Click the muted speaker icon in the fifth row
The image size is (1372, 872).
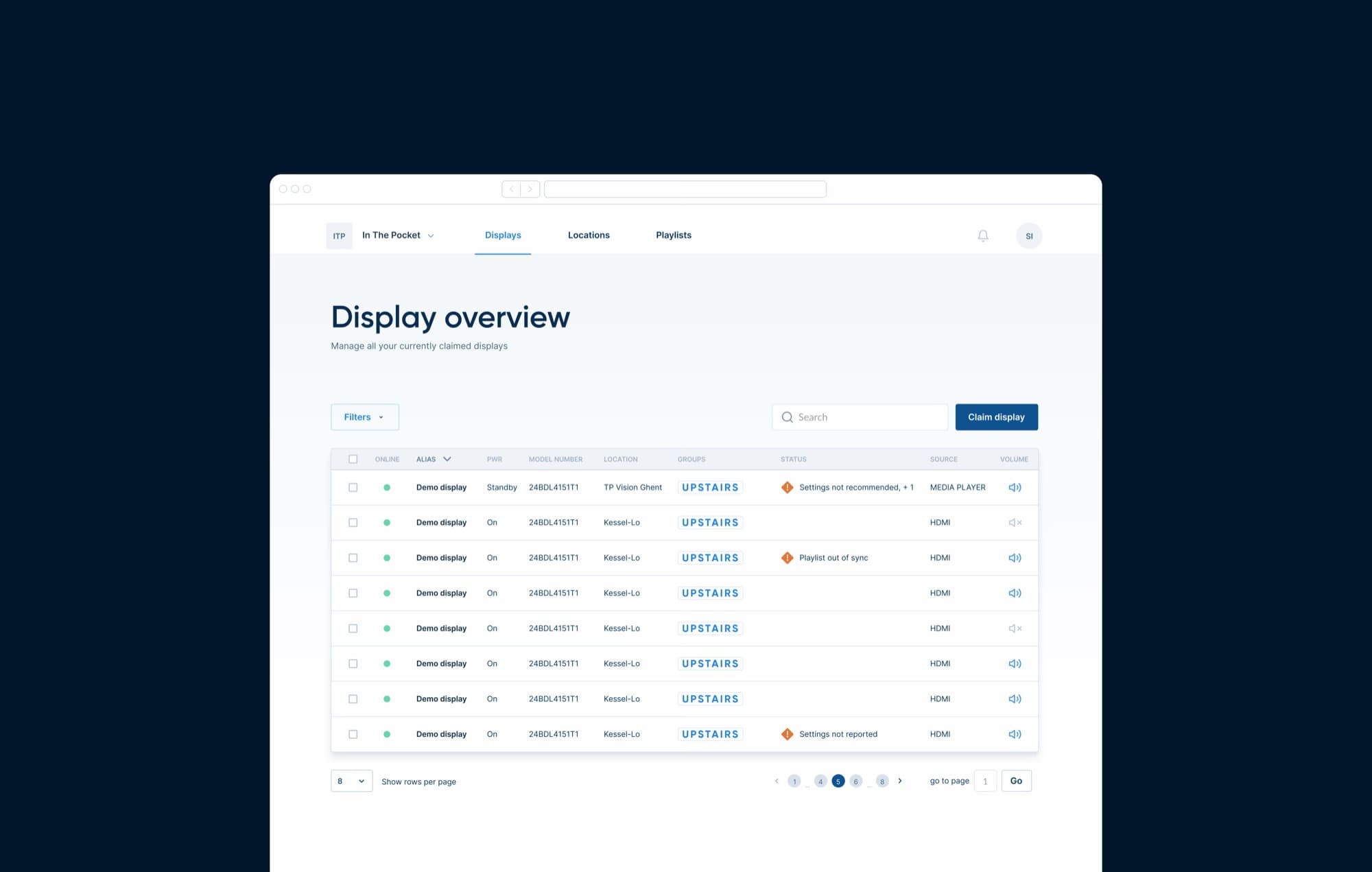[x=1015, y=628]
